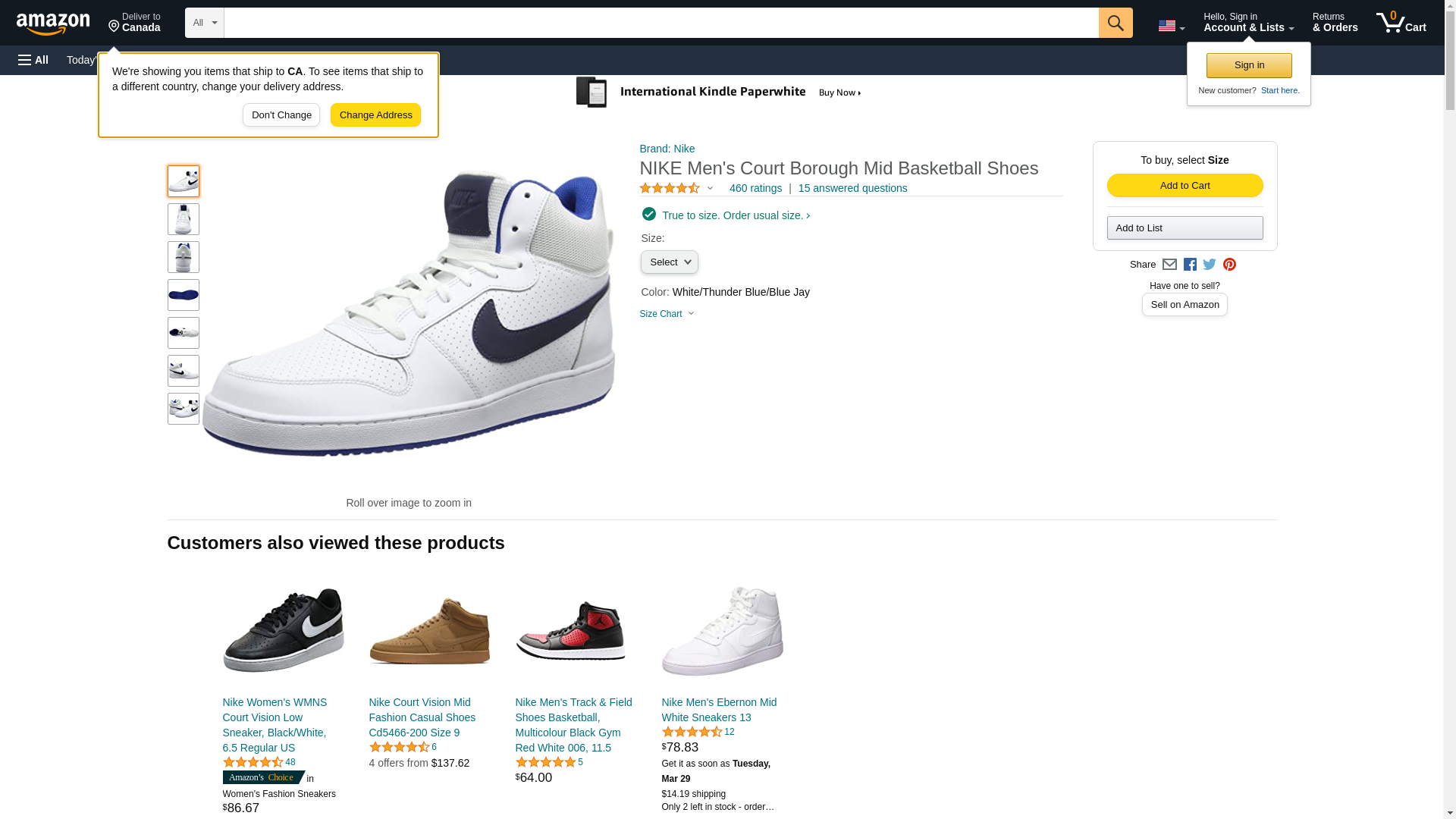
Task: Open the search category All dropdown
Action: click(205, 23)
